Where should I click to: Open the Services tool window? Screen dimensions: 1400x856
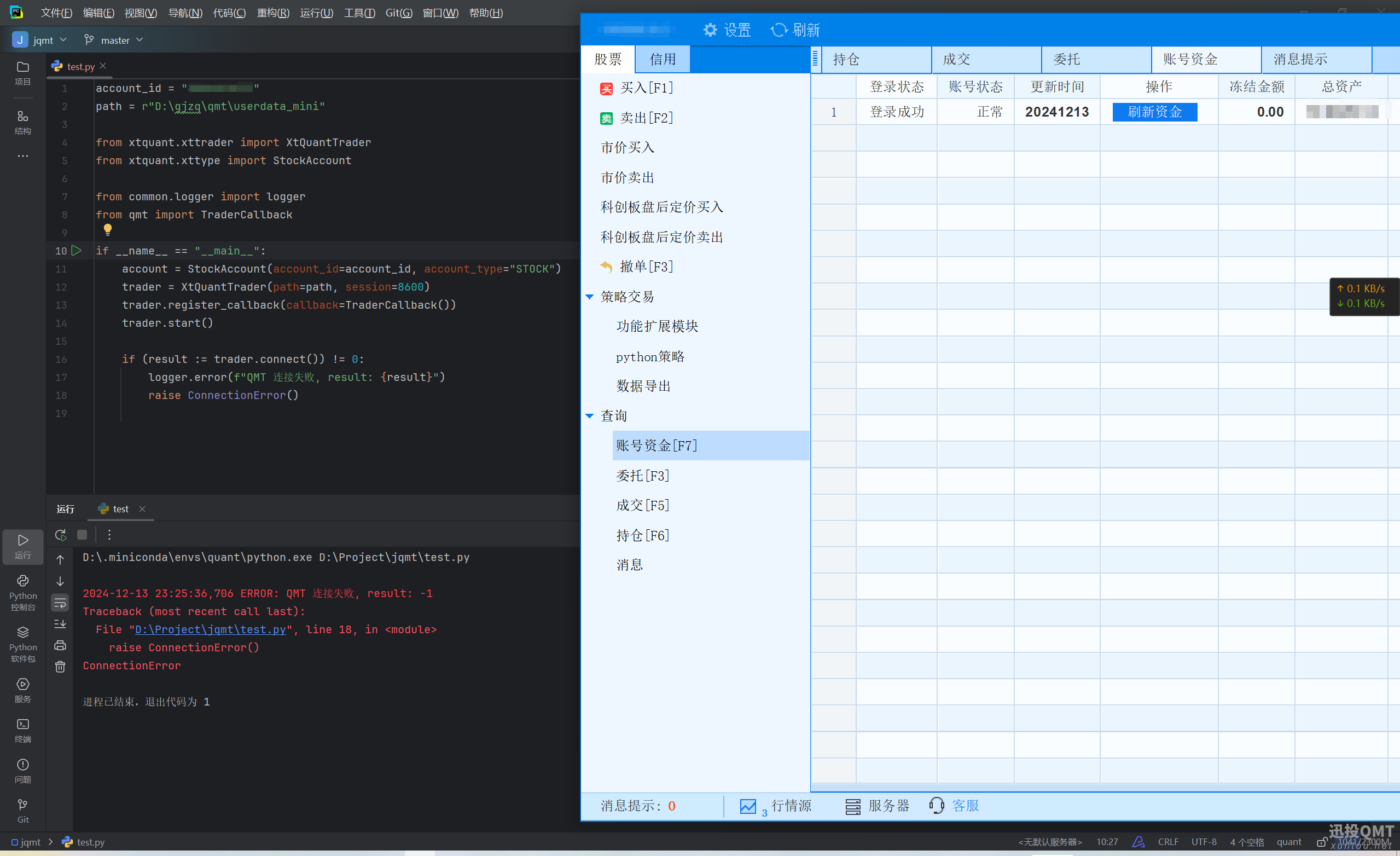(x=23, y=690)
